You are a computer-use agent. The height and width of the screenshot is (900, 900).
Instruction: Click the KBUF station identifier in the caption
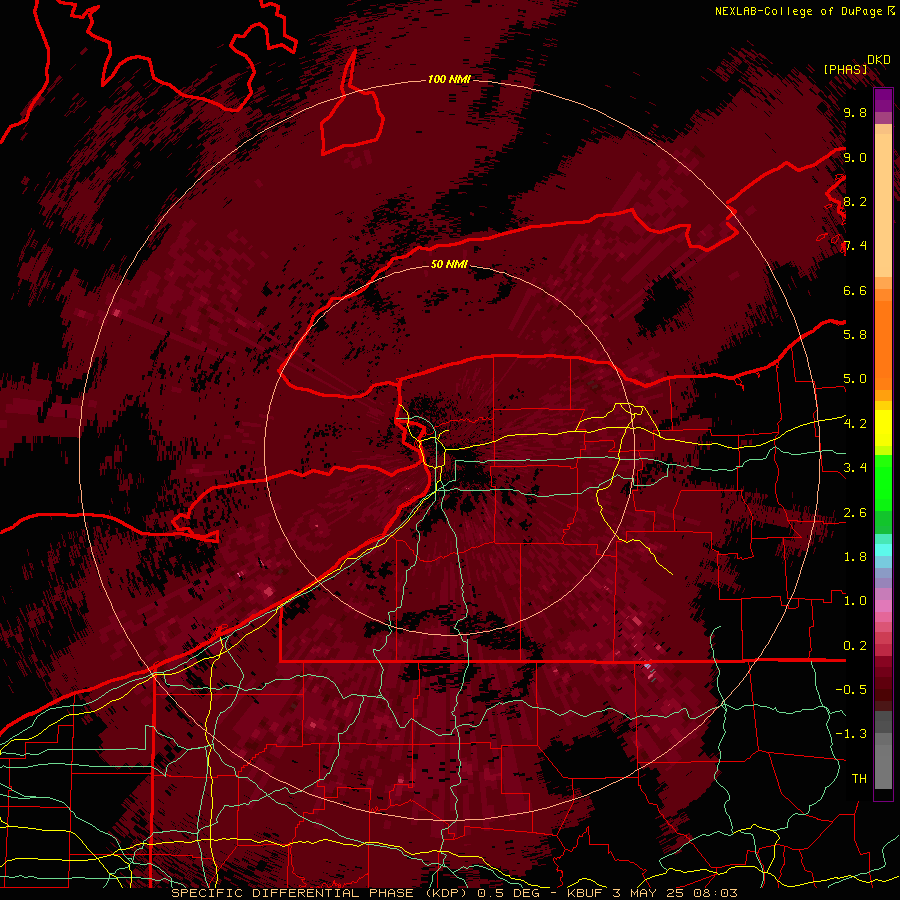585,893
